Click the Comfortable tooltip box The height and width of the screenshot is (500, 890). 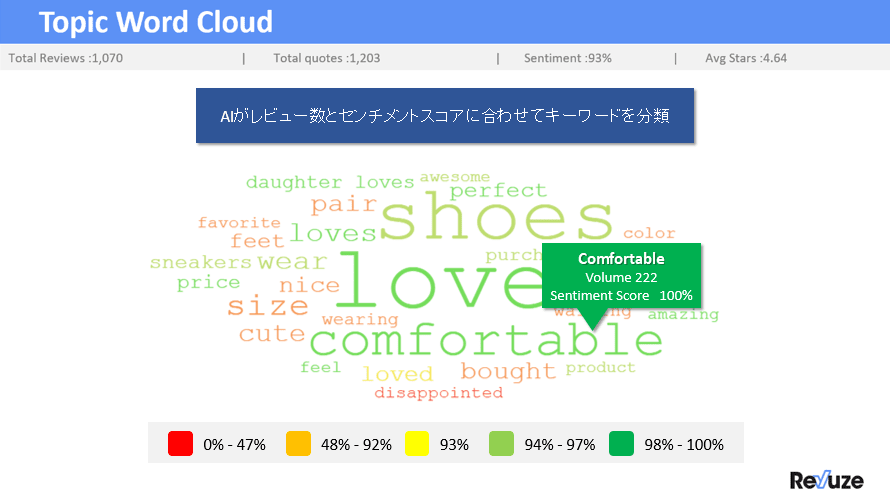click(x=622, y=276)
